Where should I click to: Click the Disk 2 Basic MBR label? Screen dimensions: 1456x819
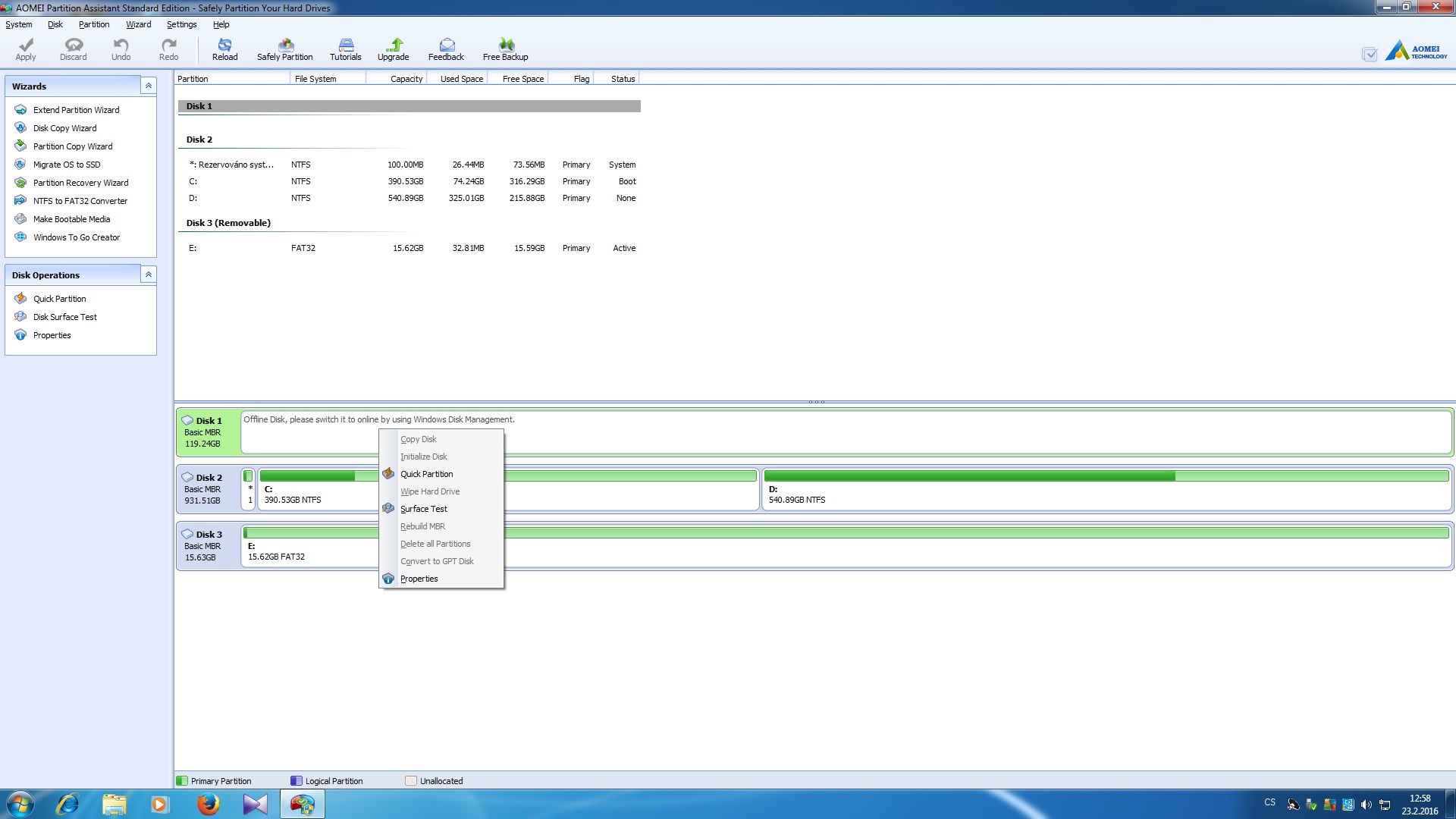pyautogui.click(x=202, y=489)
